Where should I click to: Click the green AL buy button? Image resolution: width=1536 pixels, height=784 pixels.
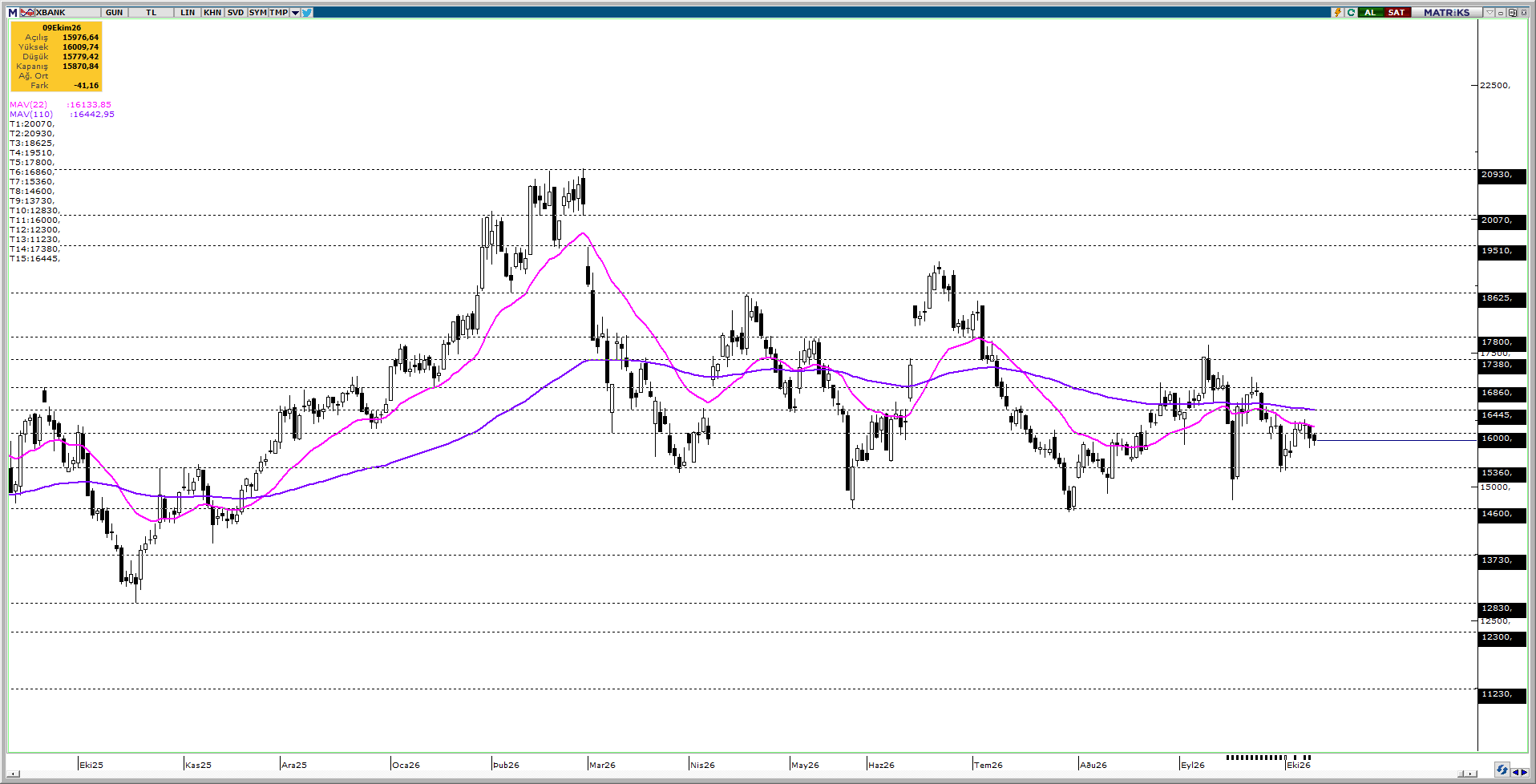click(x=1371, y=12)
